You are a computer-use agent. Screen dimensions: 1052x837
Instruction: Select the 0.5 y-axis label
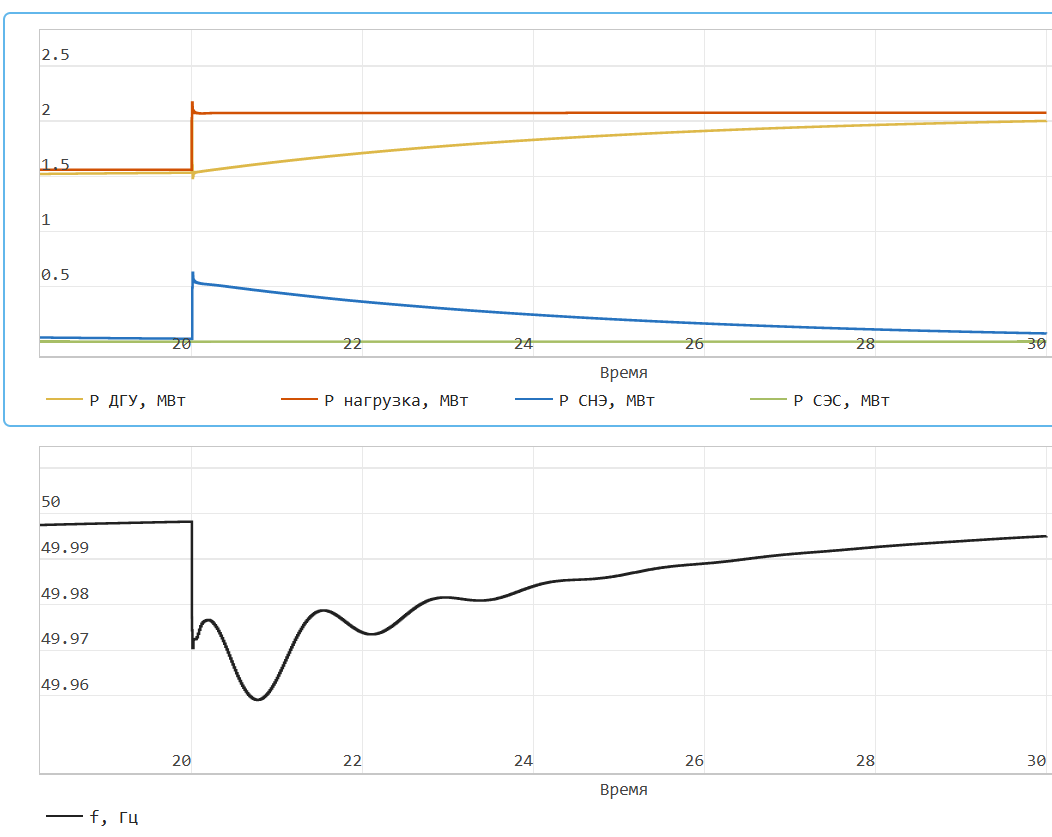click(x=55, y=275)
